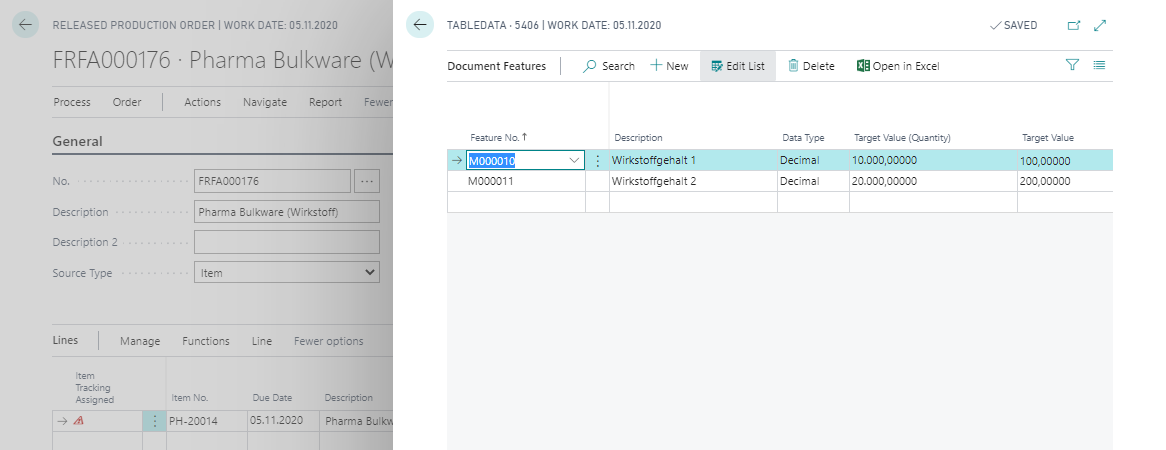
Task: Click the Saved status indicator
Action: click(1014, 25)
